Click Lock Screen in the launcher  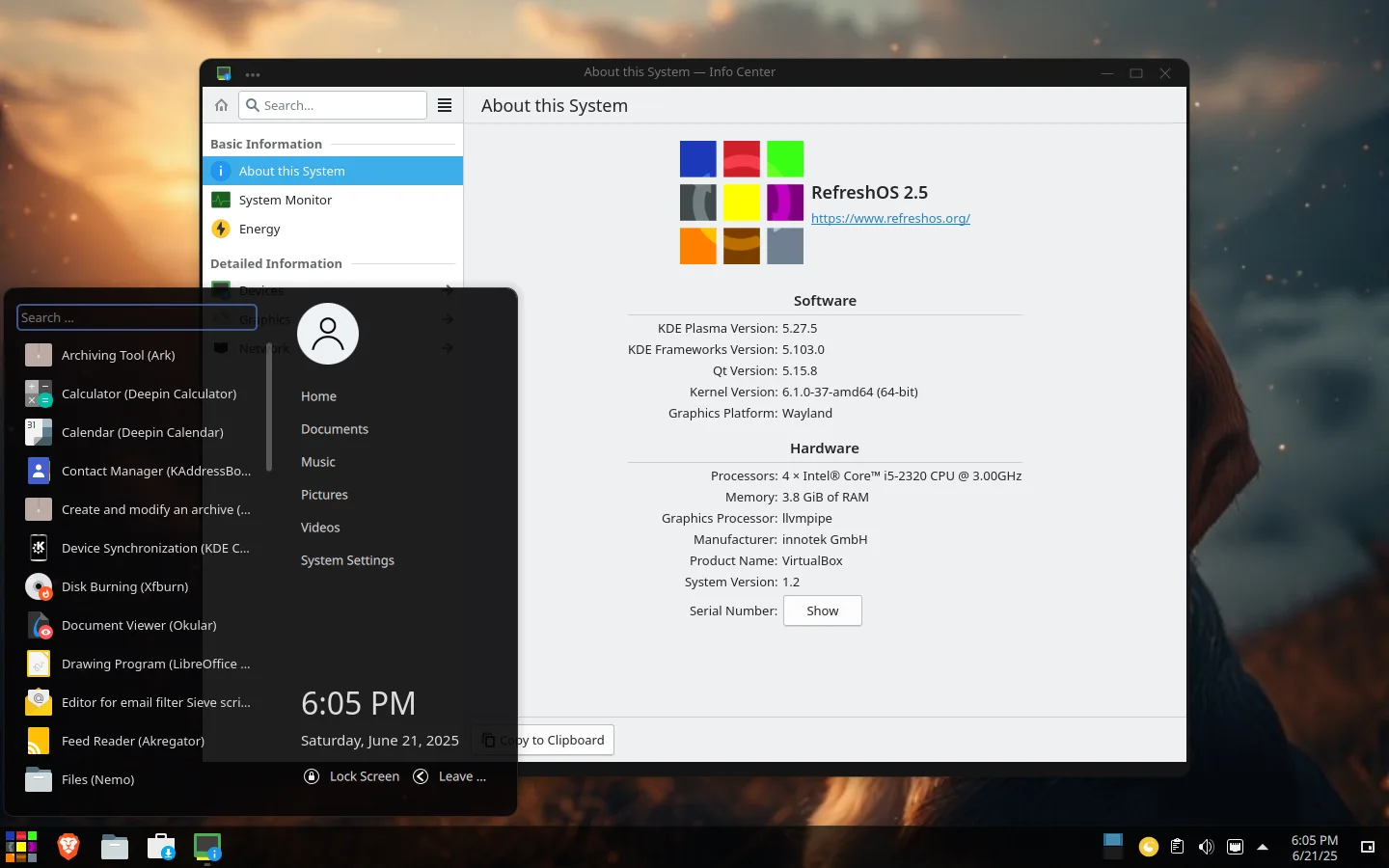click(x=352, y=776)
